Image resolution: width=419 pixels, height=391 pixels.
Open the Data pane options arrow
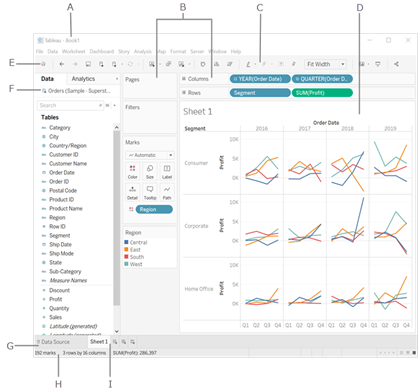click(117, 79)
